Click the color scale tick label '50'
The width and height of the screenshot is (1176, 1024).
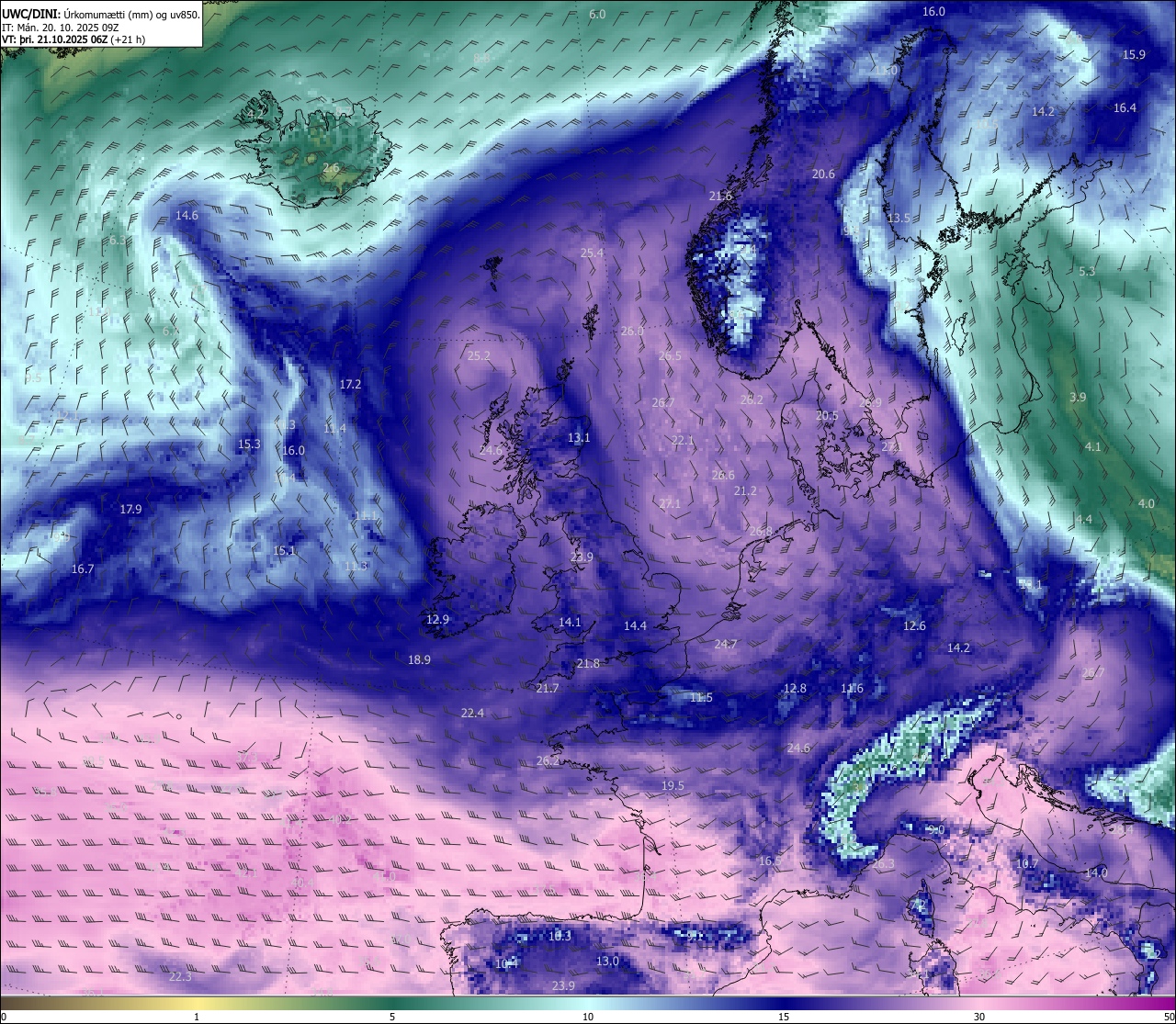1169,1017
